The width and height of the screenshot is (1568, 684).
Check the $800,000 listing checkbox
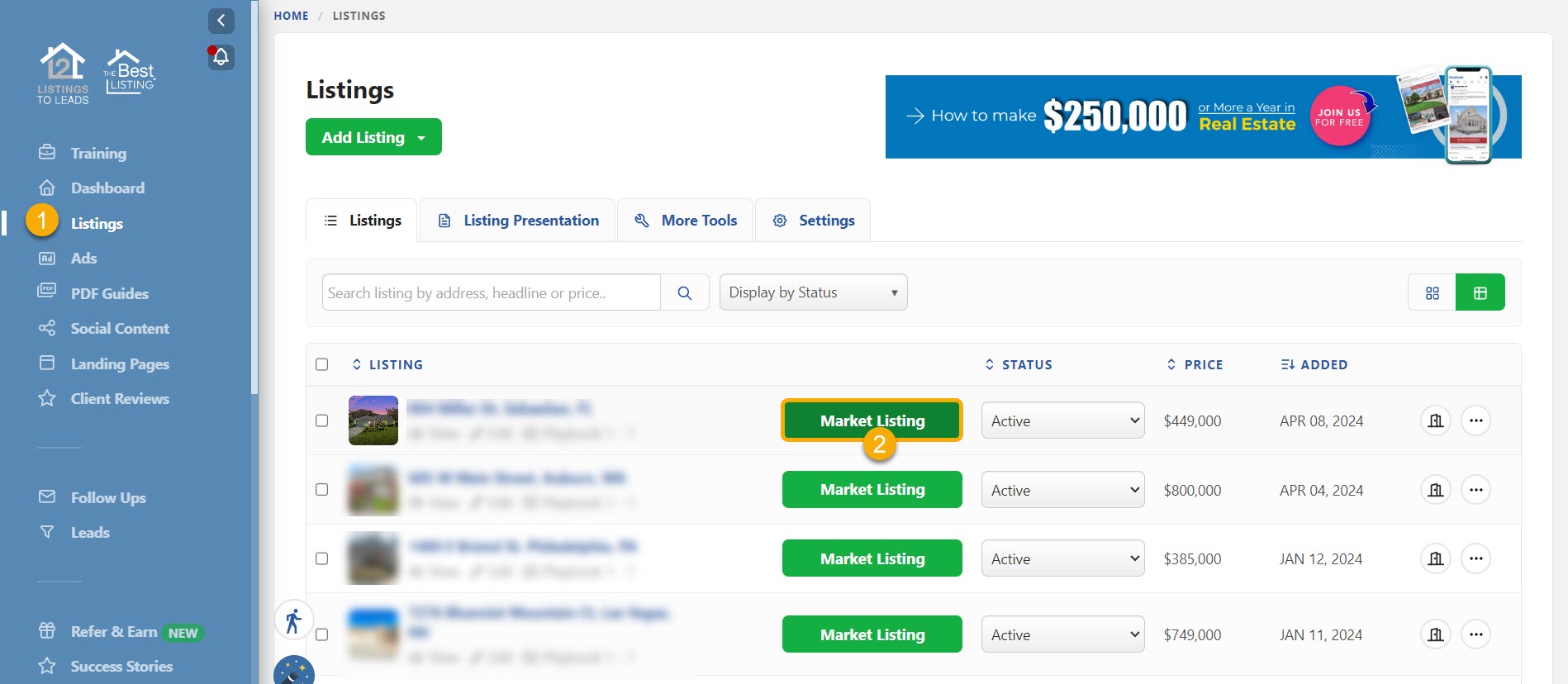click(322, 490)
